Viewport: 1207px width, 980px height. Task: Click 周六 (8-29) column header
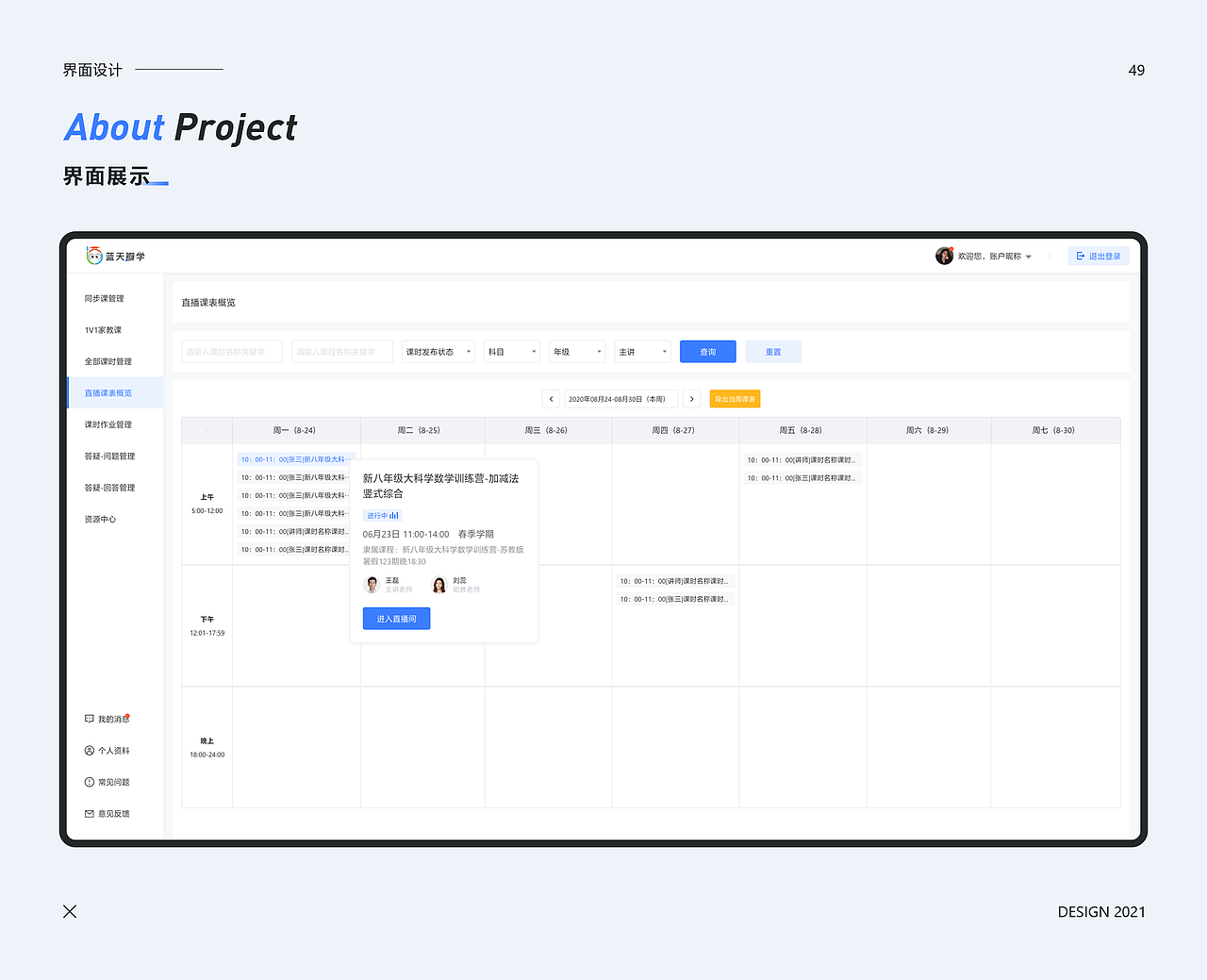click(929, 430)
